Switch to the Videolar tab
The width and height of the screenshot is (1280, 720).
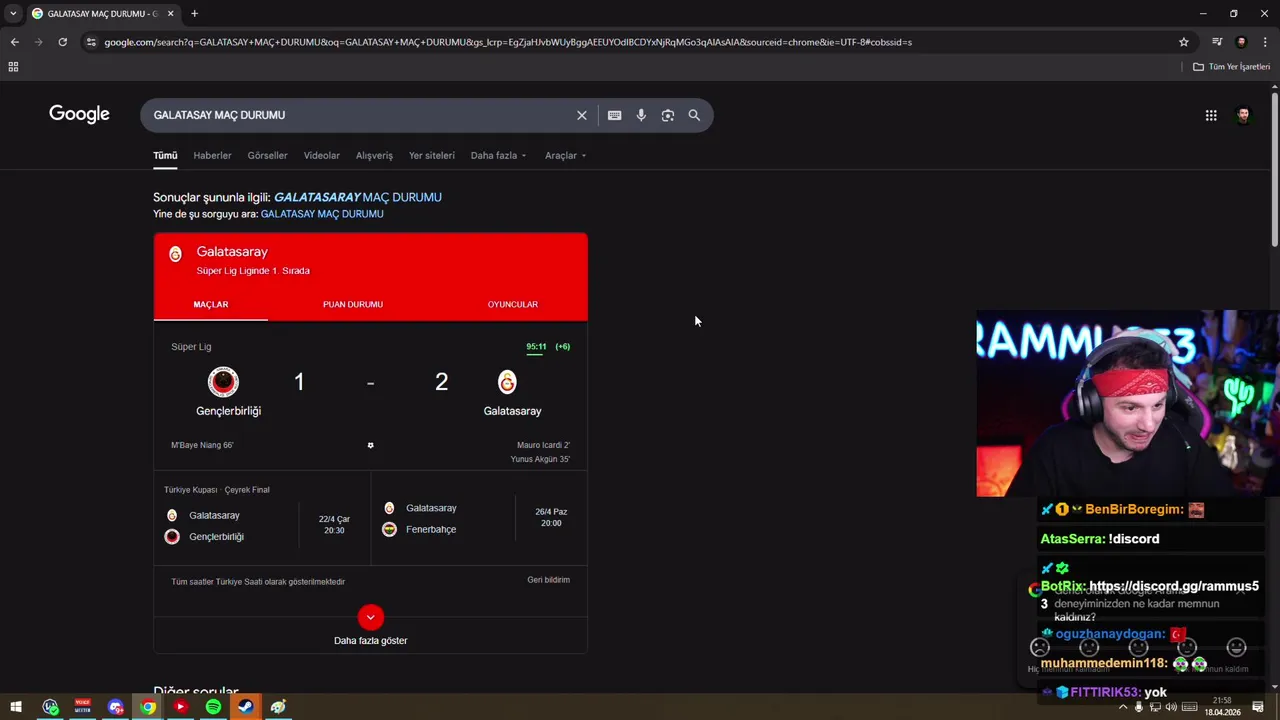point(322,155)
